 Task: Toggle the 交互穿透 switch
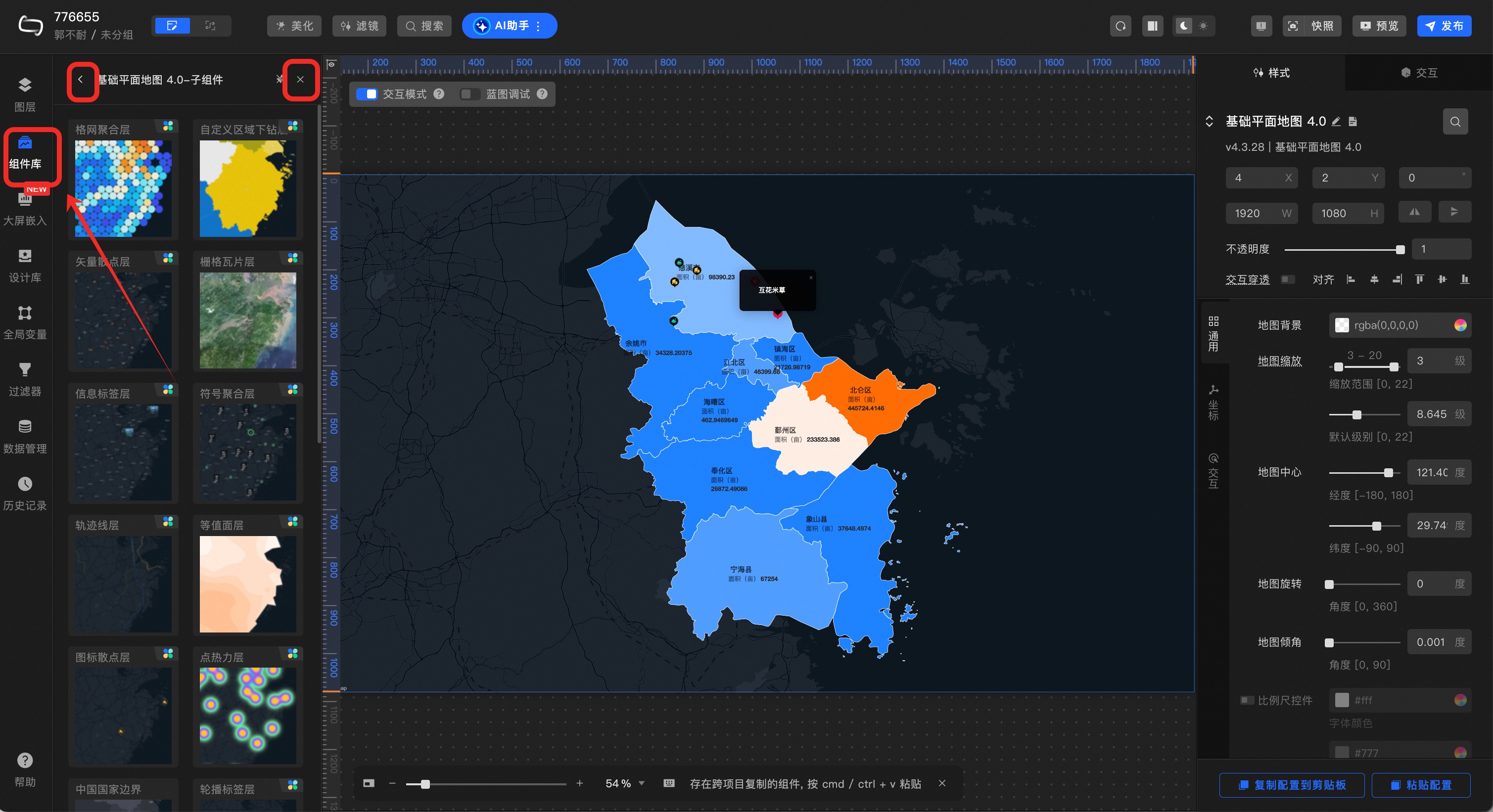pos(1287,280)
